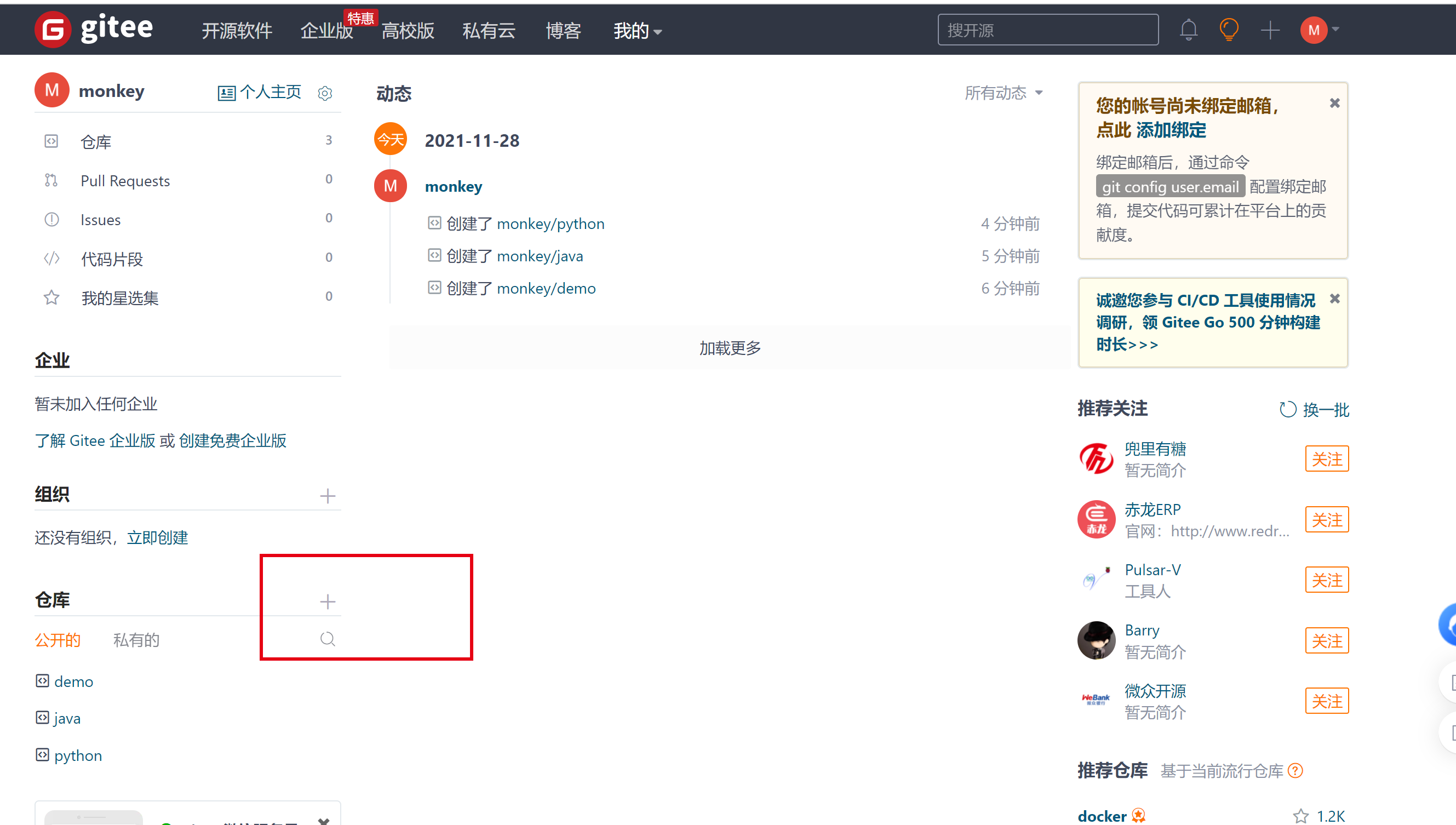This screenshot has height=825, width=1456.
Task: Follow the user Barry
Action: click(x=1326, y=640)
